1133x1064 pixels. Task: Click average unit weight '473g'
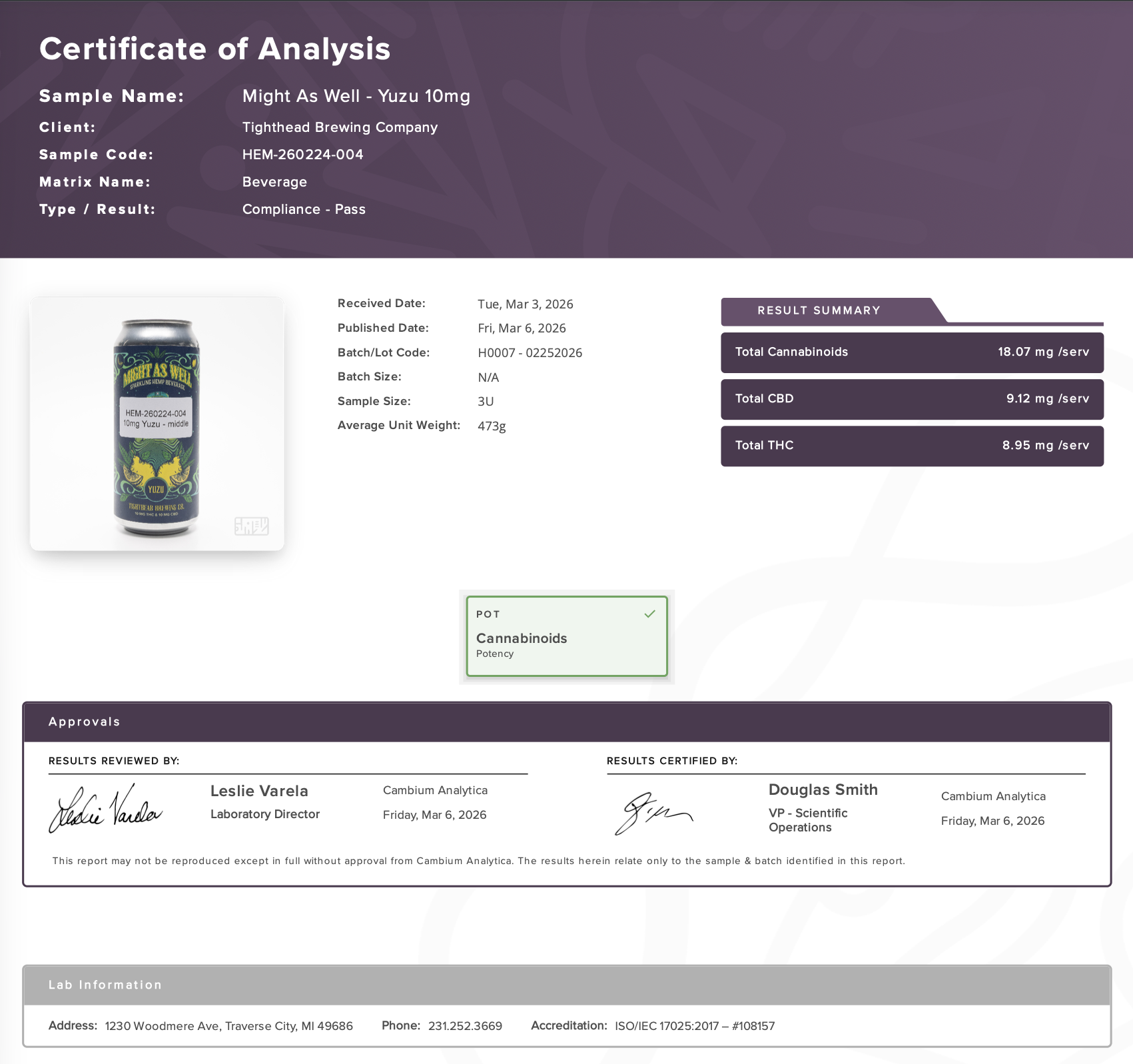coord(492,426)
